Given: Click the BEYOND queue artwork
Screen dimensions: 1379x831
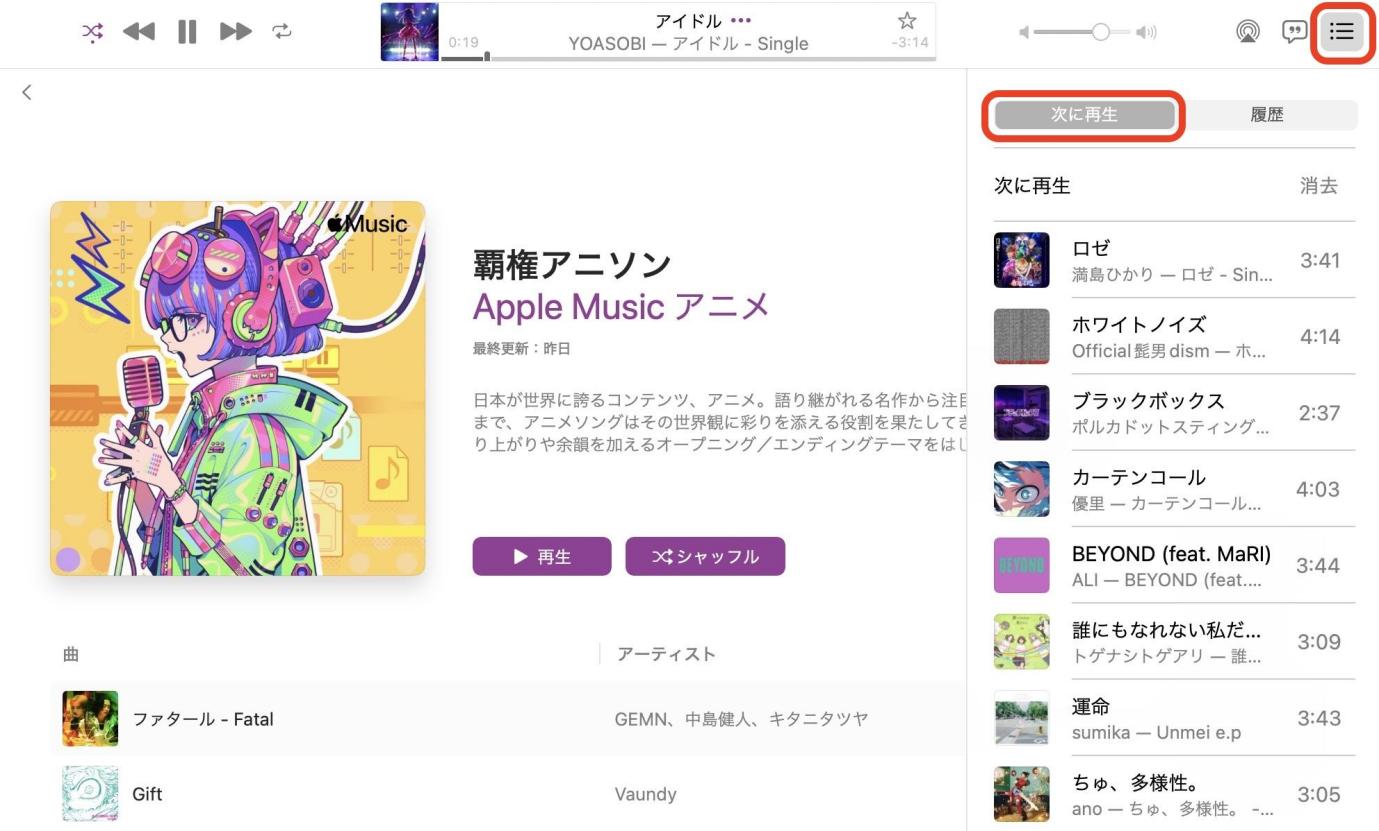Looking at the screenshot, I should click(1022, 566).
